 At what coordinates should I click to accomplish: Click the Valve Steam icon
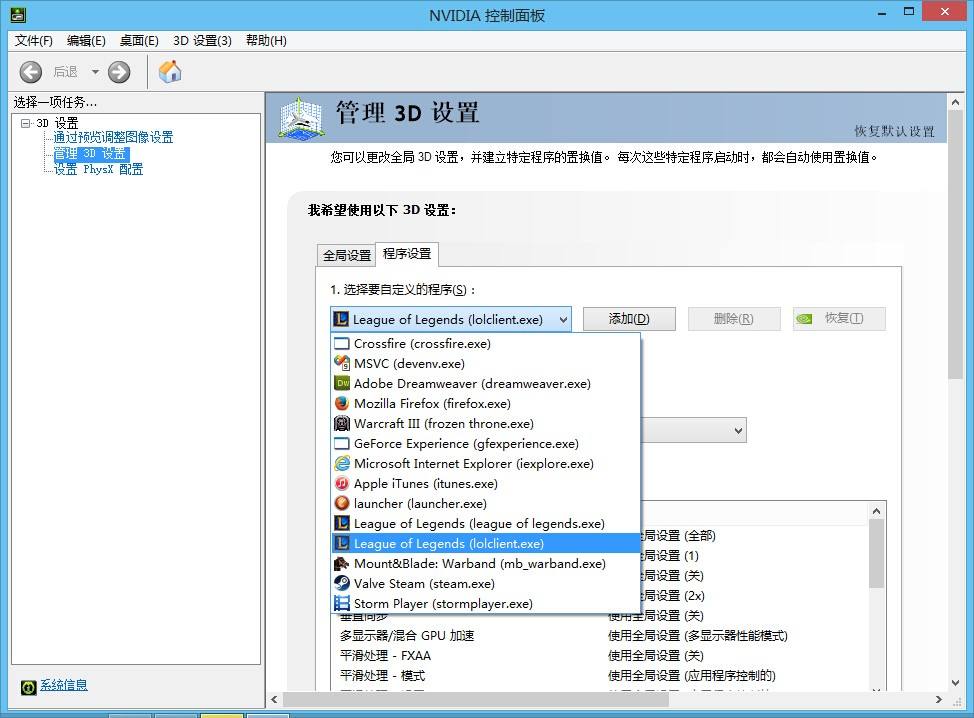pos(342,583)
